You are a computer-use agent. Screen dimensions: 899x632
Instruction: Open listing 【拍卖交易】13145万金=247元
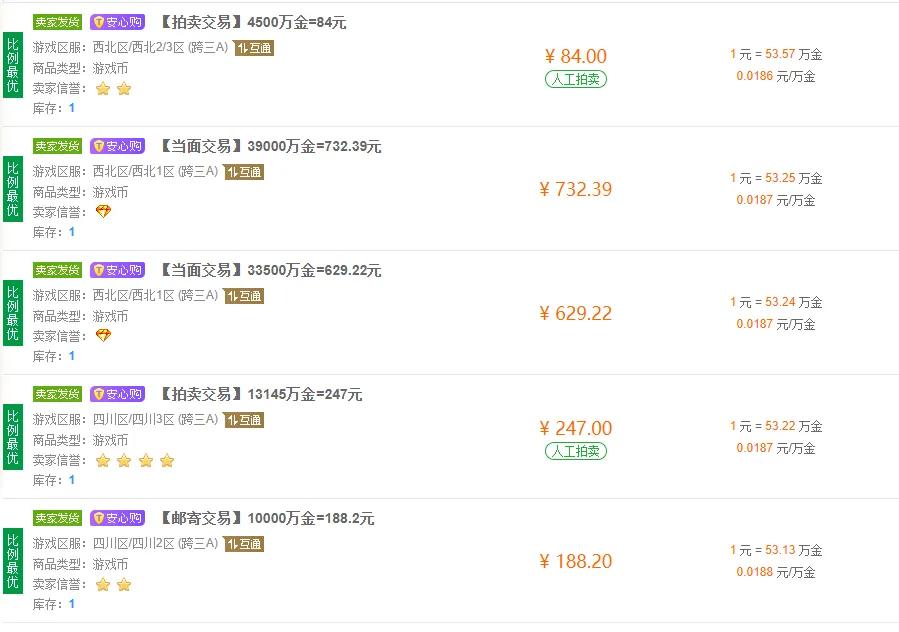click(x=260, y=394)
